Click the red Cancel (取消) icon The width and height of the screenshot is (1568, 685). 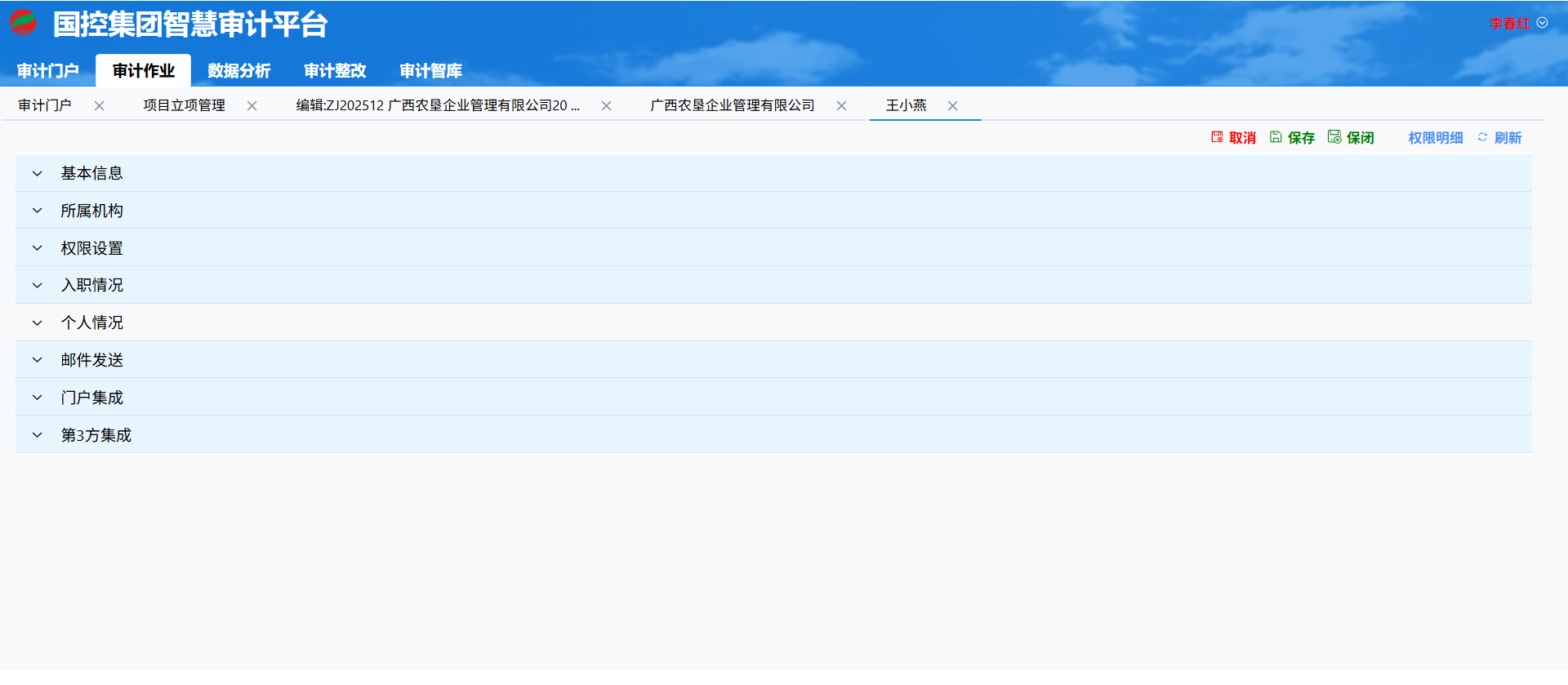1217,137
